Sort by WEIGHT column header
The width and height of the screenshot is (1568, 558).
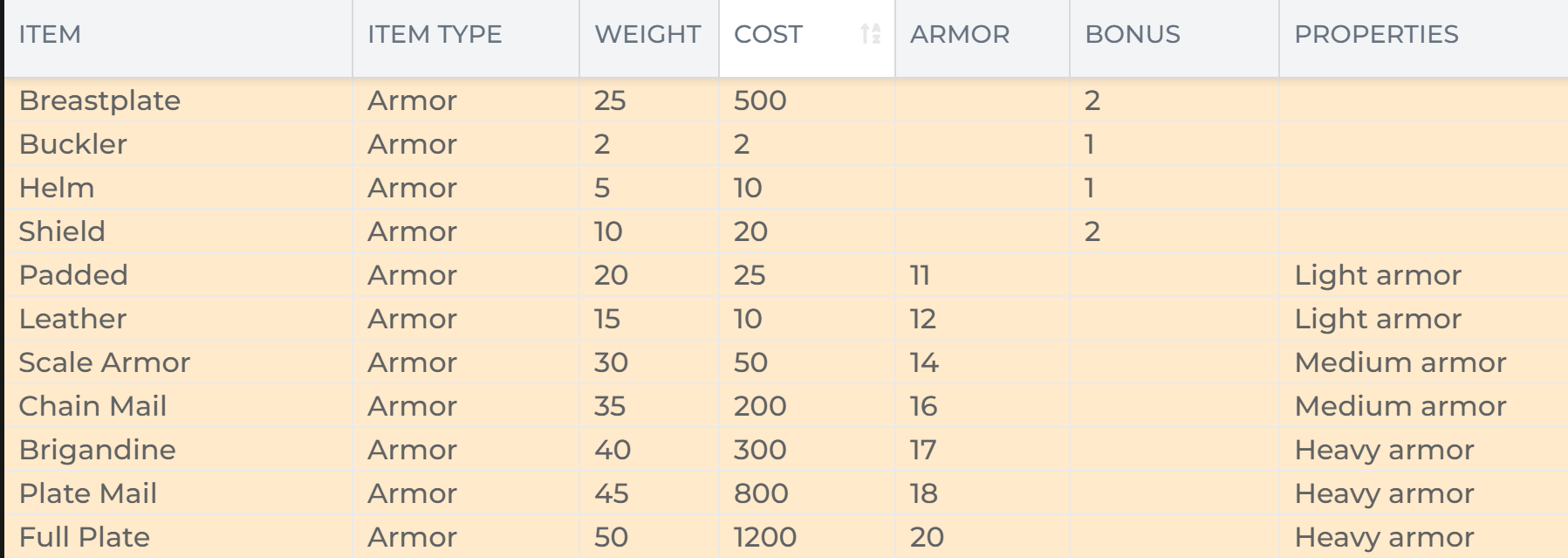[x=649, y=38]
